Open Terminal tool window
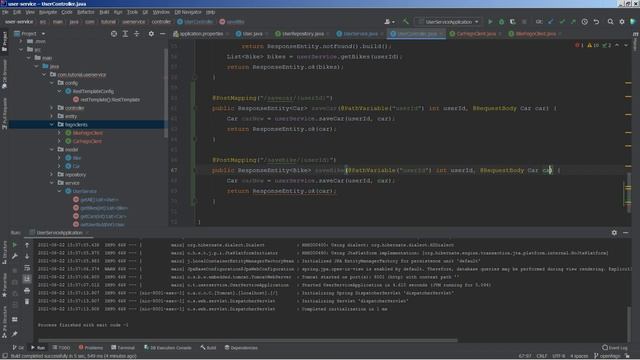 [x=123, y=348]
